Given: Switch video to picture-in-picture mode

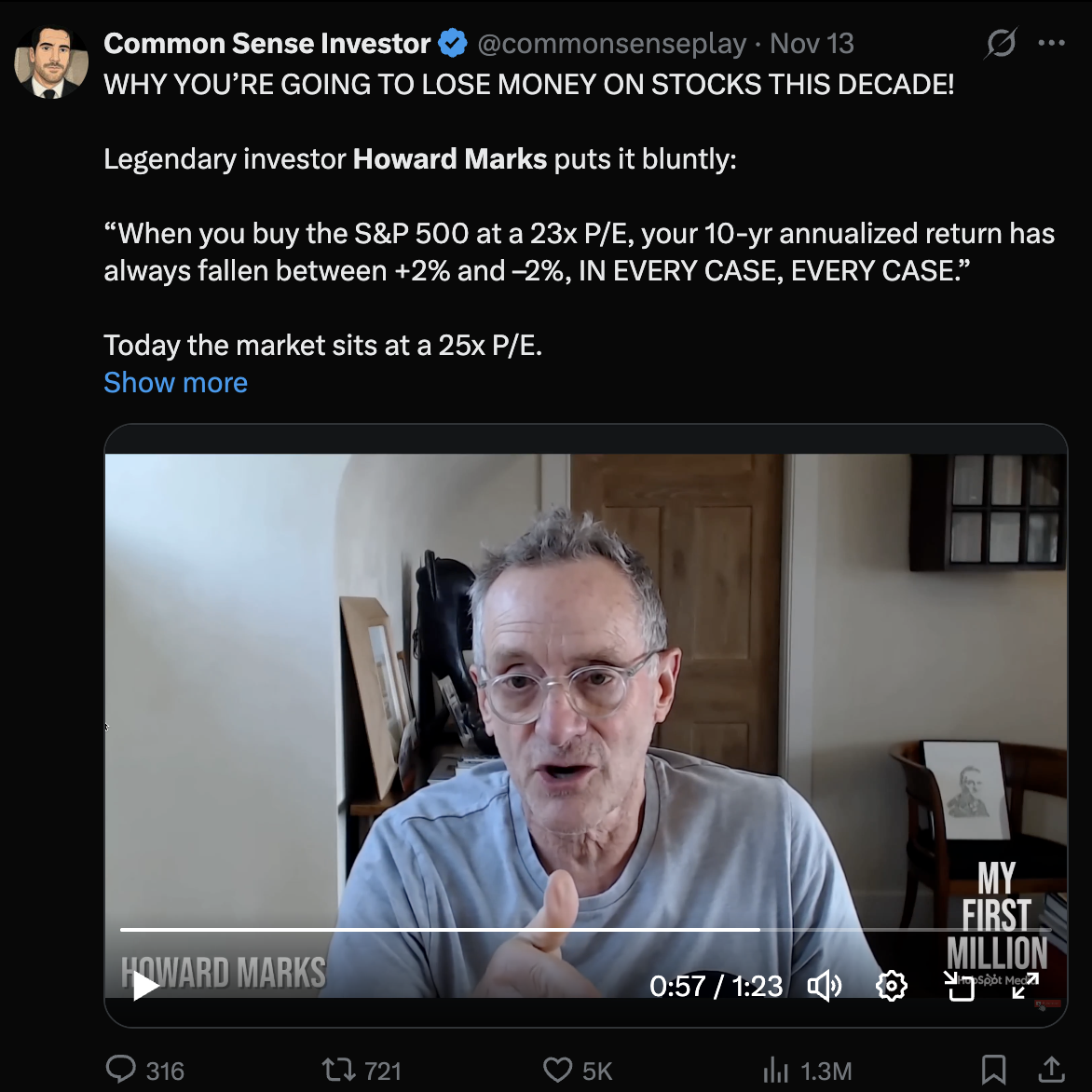Looking at the screenshot, I should coord(959,986).
